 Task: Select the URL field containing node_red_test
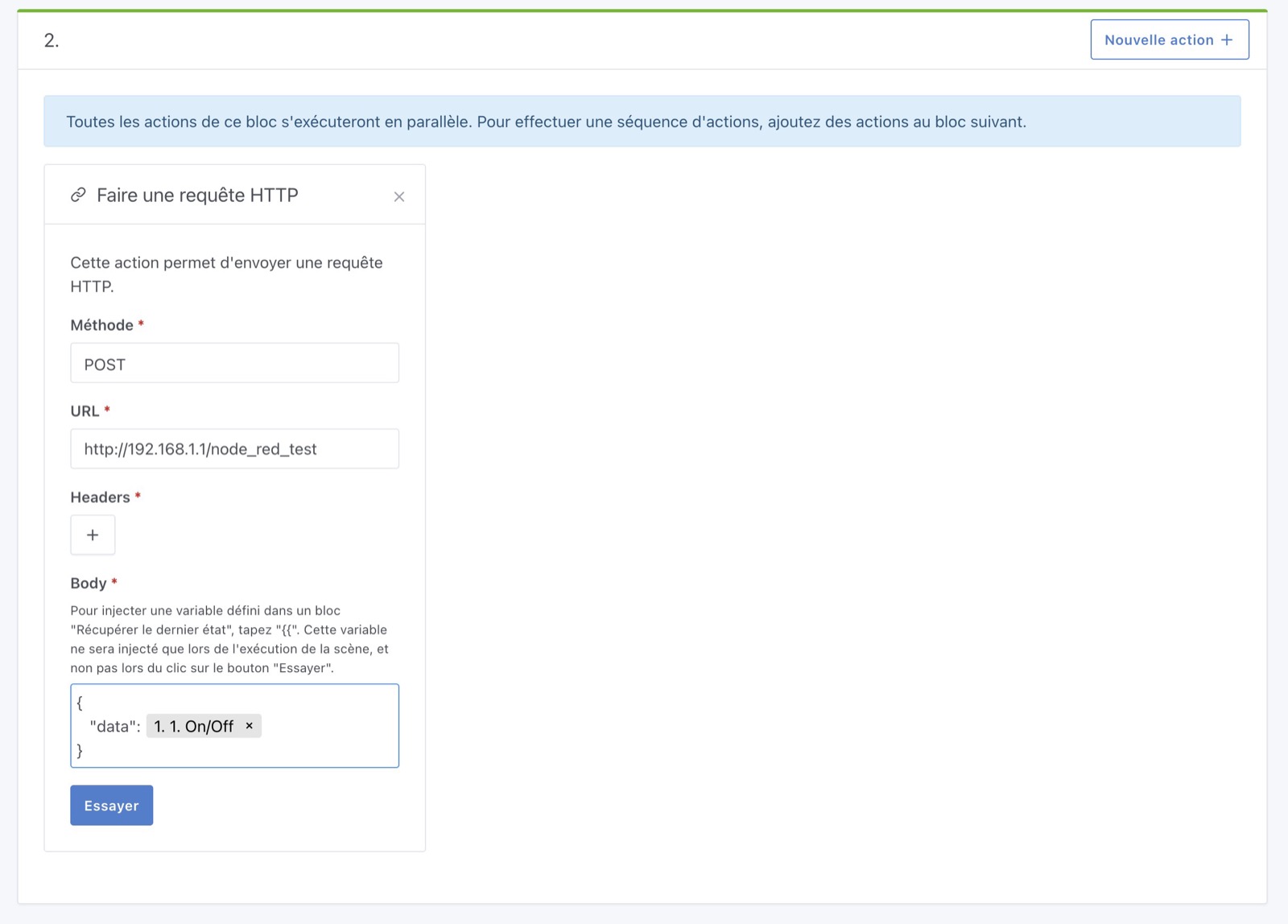(234, 449)
